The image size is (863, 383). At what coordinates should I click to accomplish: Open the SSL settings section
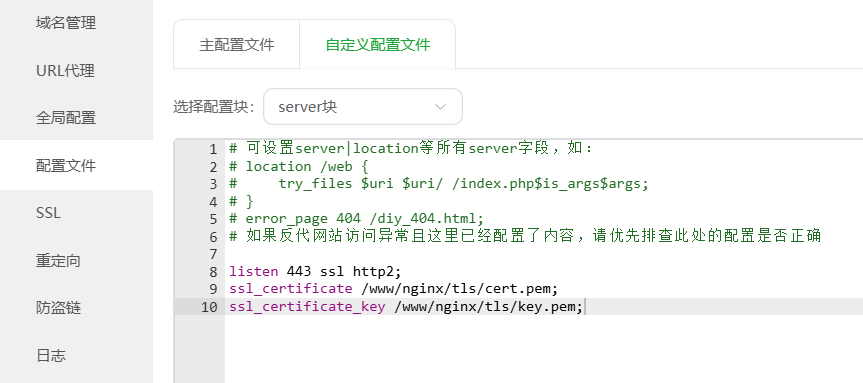pyautogui.click(x=48, y=213)
